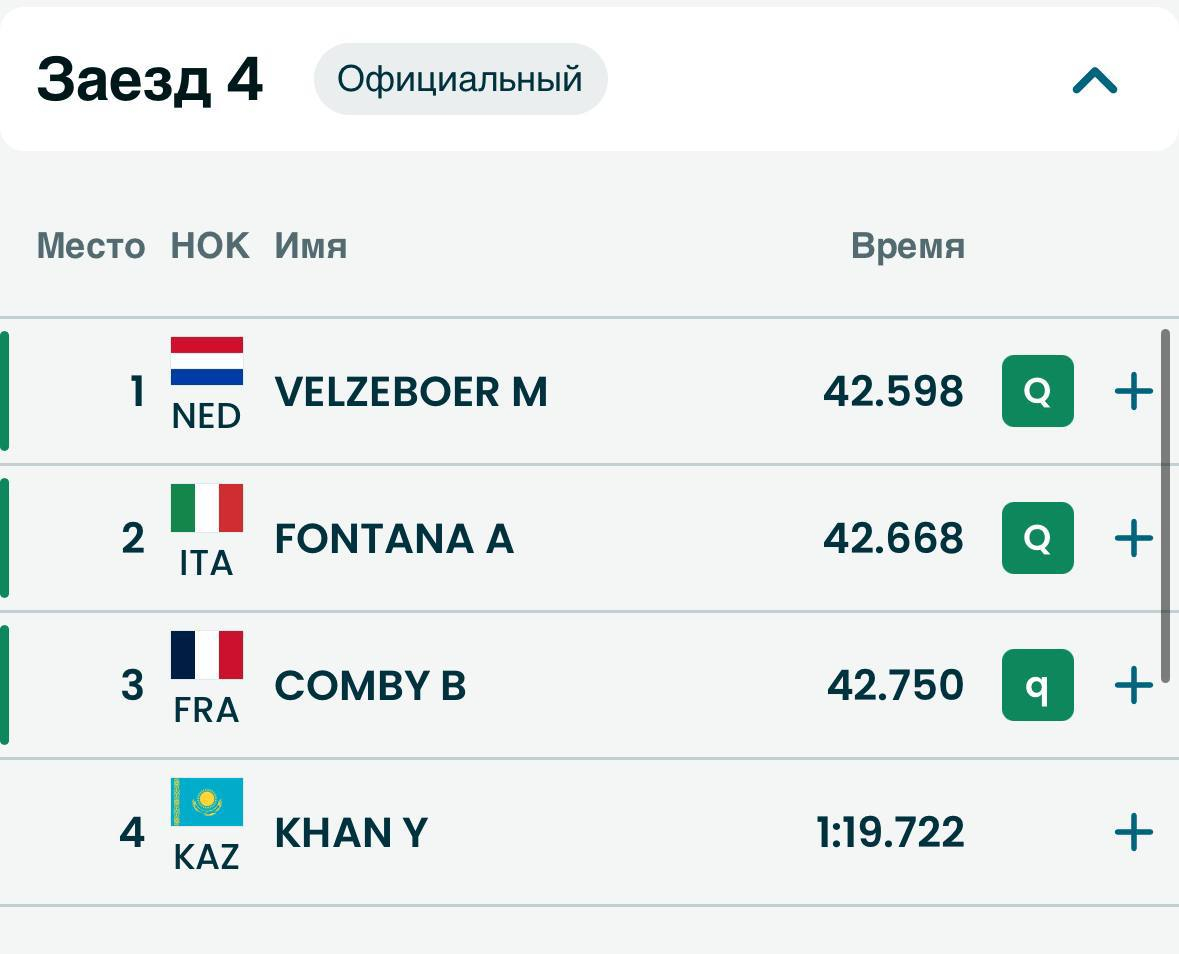Click the Место column header
Image resolution: width=1179 pixels, height=954 pixels.
pyautogui.click(x=91, y=246)
